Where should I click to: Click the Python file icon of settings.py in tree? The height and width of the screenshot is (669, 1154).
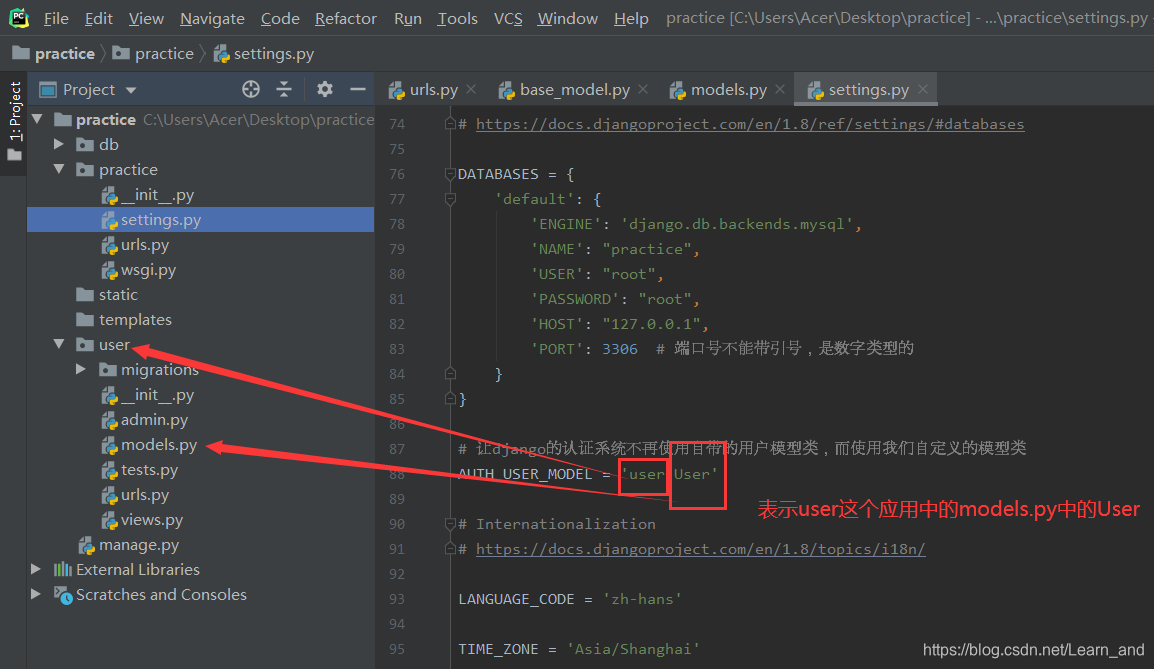pyautogui.click(x=110, y=220)
